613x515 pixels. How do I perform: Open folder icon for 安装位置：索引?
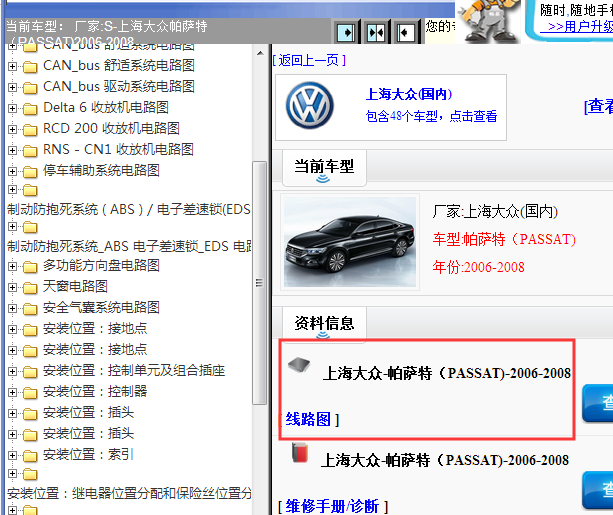[30, 456]
